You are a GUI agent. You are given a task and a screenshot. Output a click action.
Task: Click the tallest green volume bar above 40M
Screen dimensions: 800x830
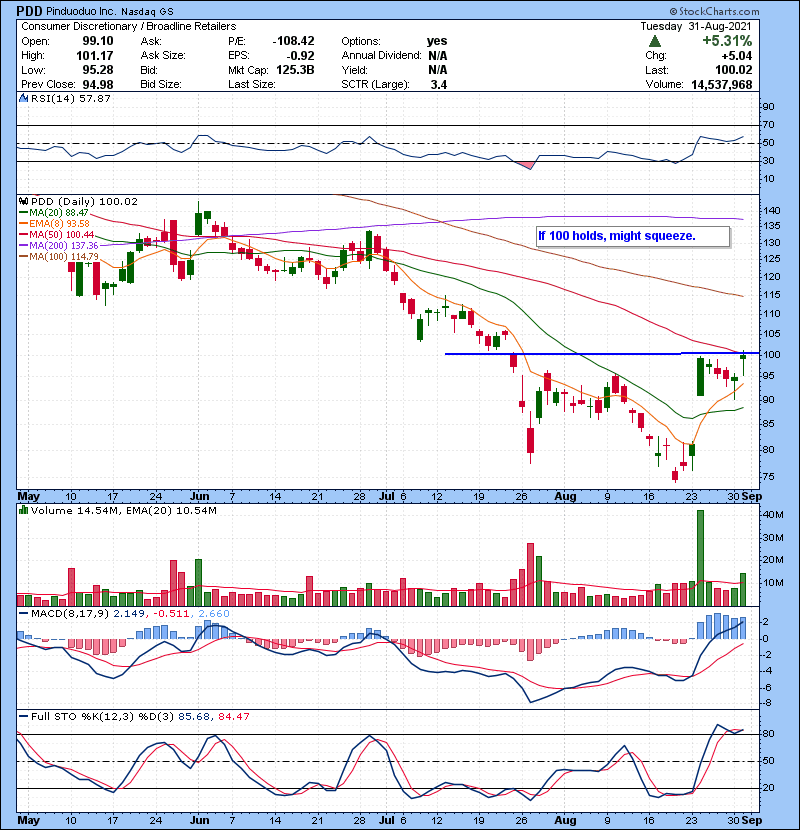pos(700,558)
